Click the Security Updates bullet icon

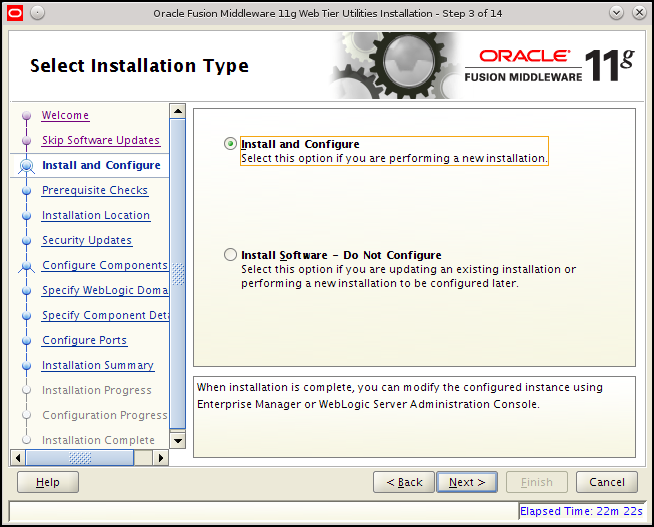point(26,241)
